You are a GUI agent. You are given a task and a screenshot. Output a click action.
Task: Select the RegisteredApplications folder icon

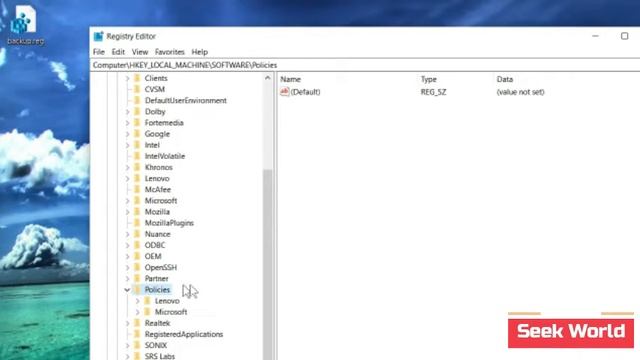pyautogui.click(x=137, y=334)
